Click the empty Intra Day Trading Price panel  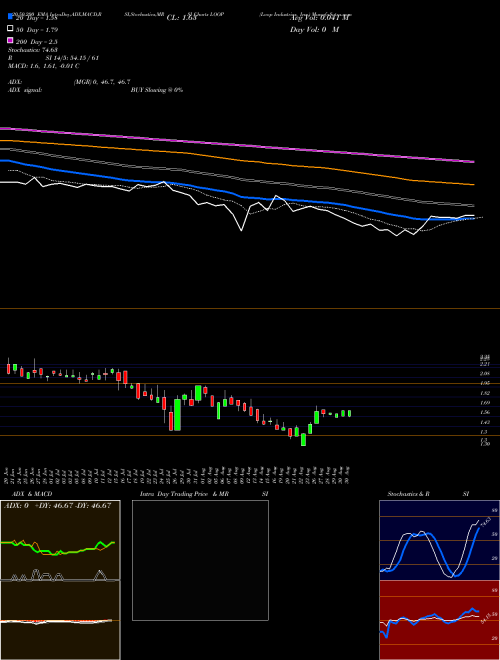coord(200,560)
